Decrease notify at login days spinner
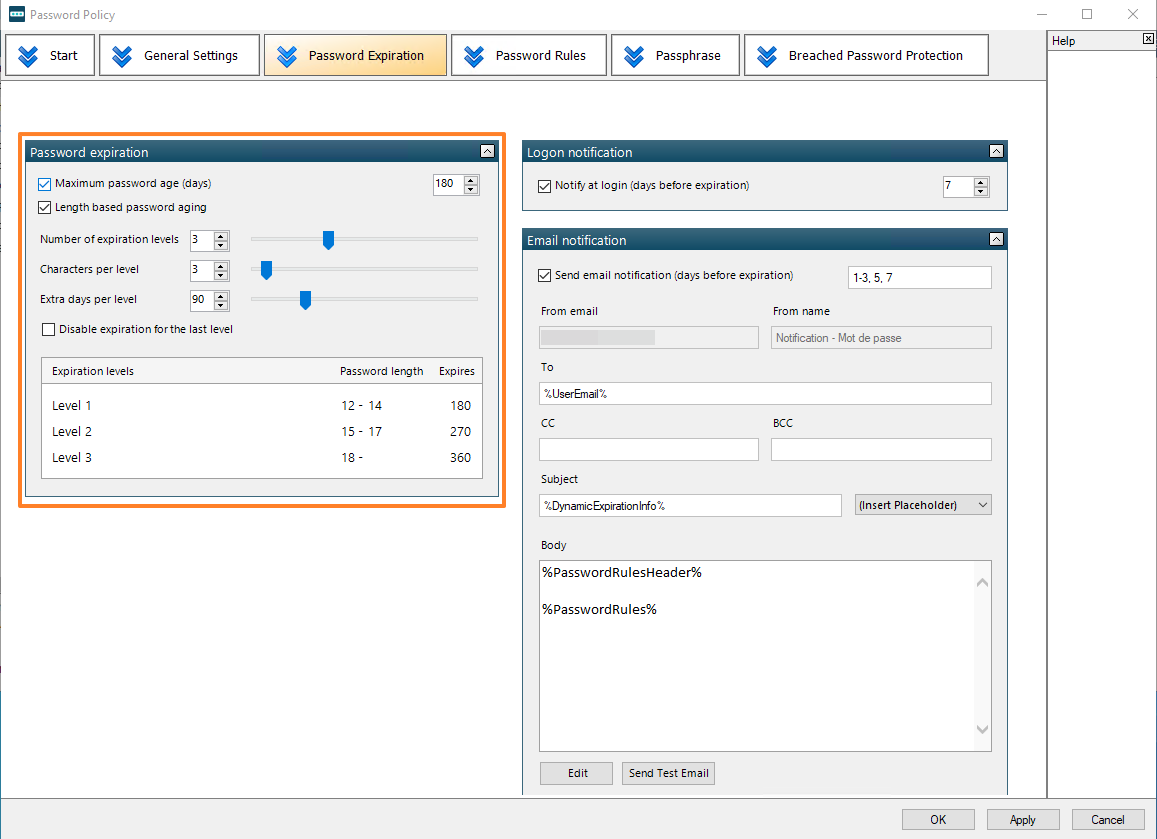The height and width of the screenshot is (839, 1157). tap(981, 191)
